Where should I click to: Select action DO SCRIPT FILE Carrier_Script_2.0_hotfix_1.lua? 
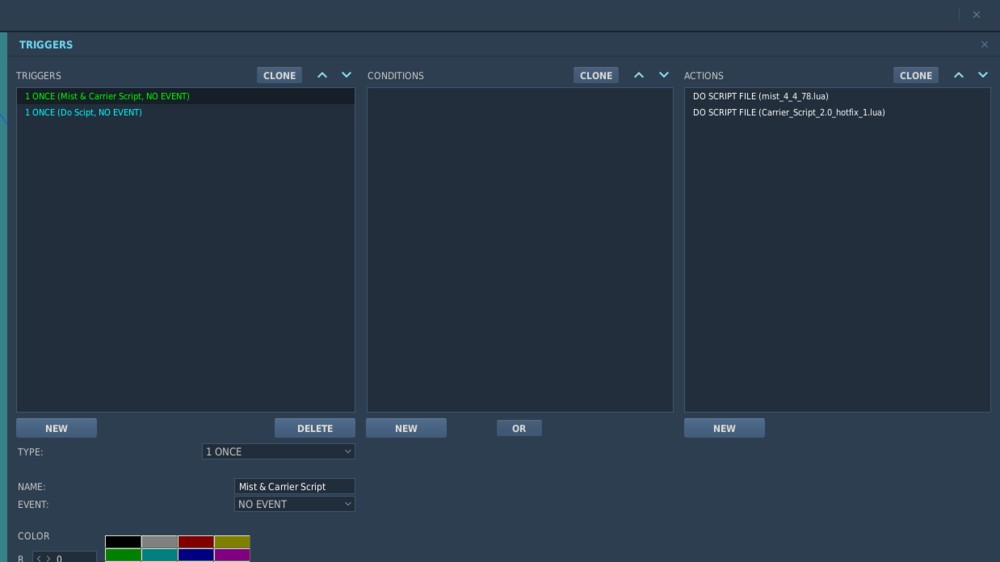pyautogui.click(x=837, y=112)
